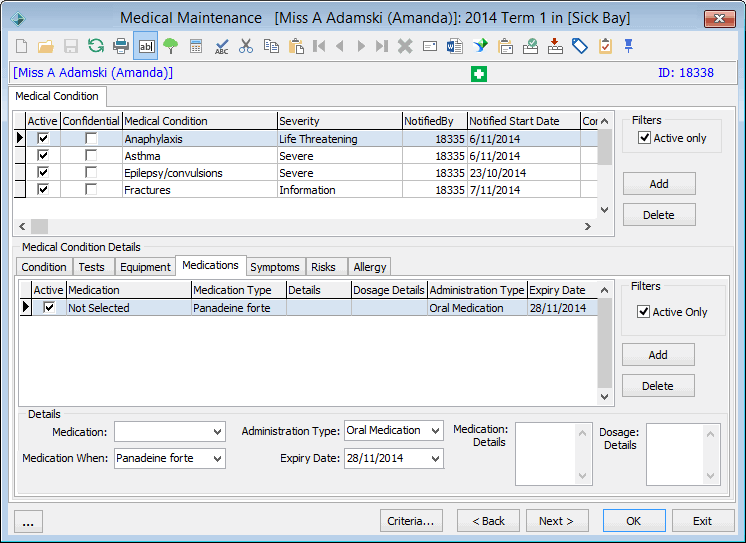Viewport: 746px width, 543px height.
Task: Click the green tree toolbar icon
Action: [170, 46]
